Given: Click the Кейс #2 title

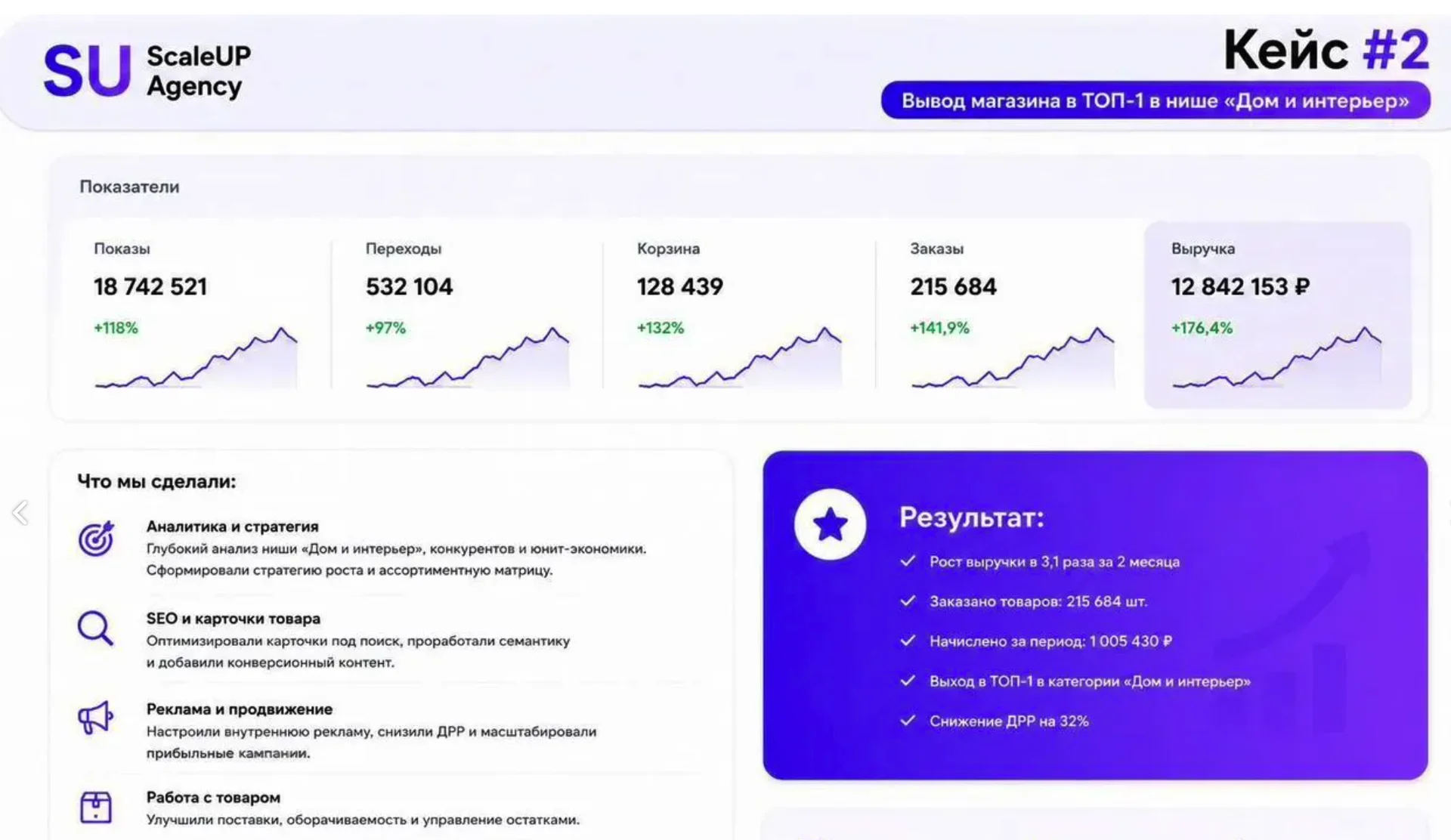Looking at the screenshot, I should (1326, 50).
